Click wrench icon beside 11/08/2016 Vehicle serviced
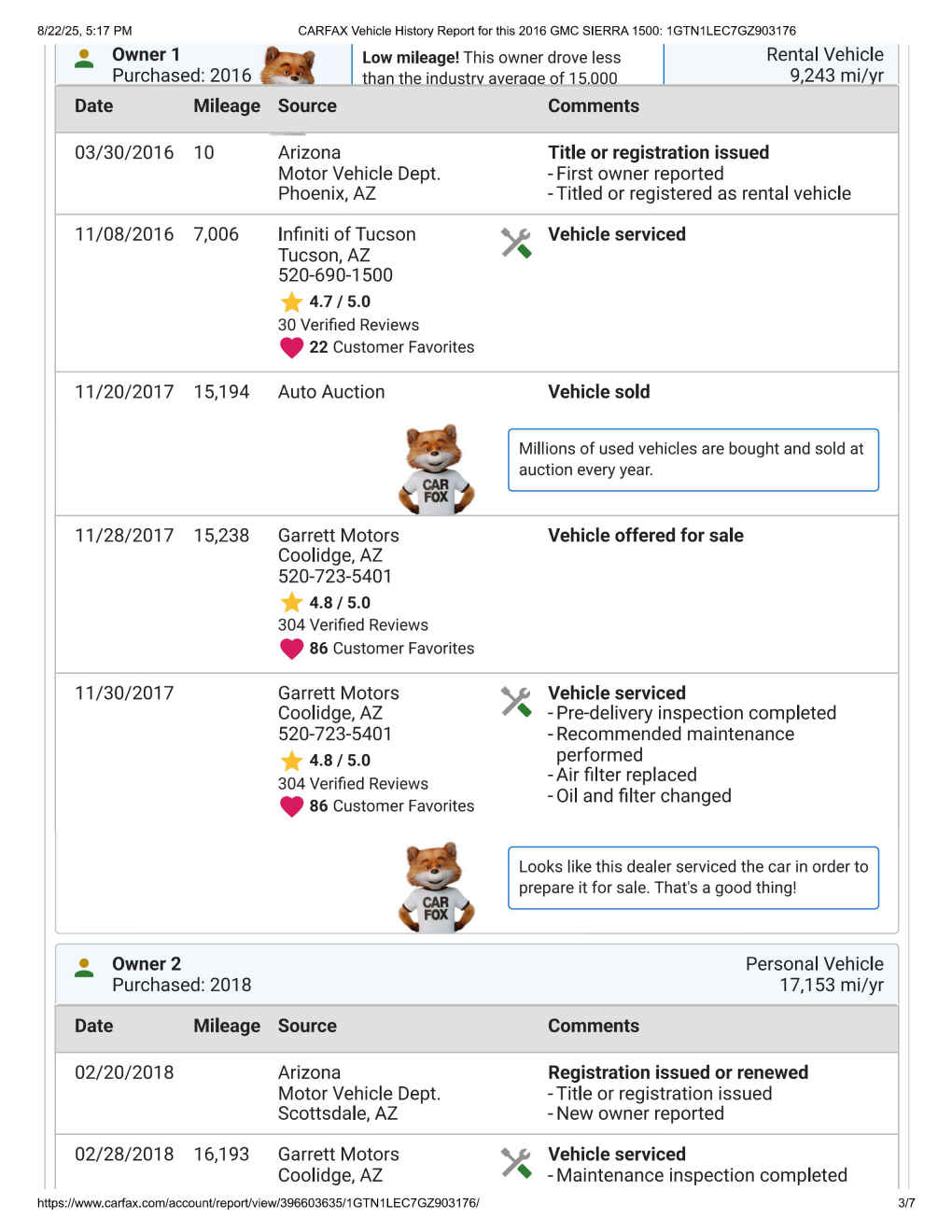This screenshot has height=1232, width=952. tap(516, 243)
